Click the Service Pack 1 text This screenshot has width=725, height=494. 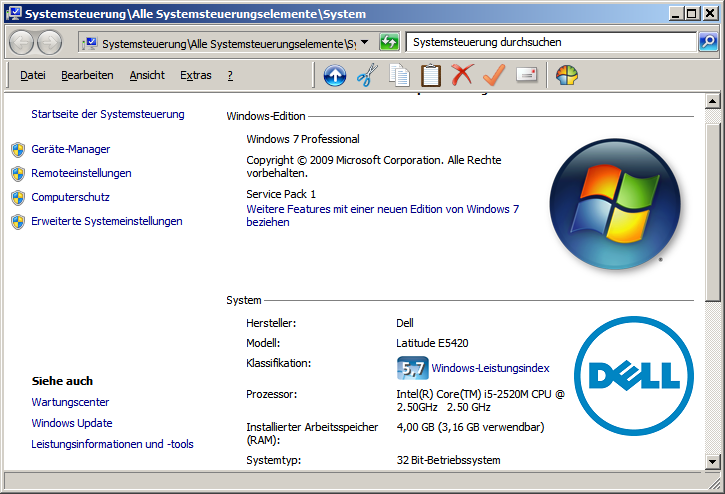[x=281, y=194]
